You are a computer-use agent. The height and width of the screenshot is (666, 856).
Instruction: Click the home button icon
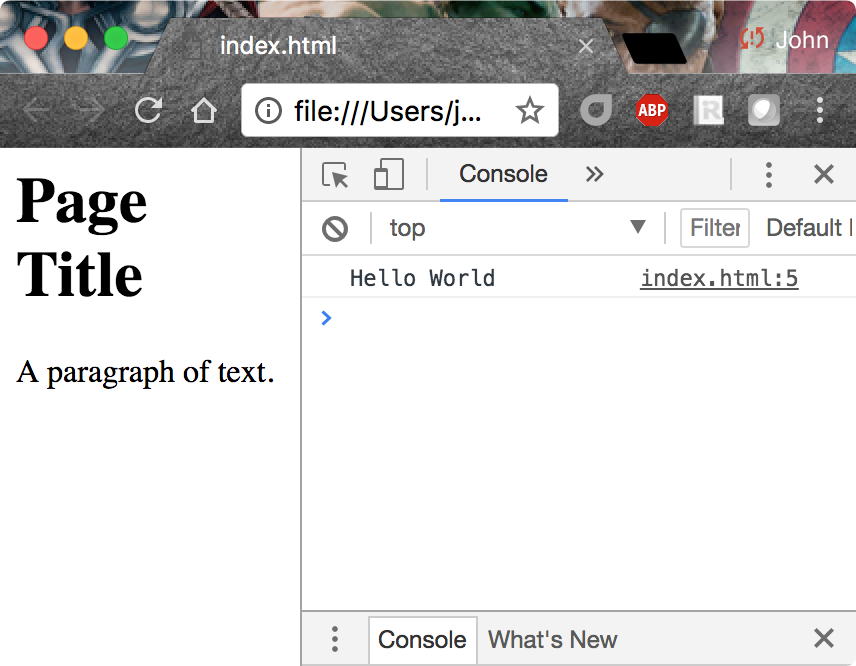click(204, 110)
